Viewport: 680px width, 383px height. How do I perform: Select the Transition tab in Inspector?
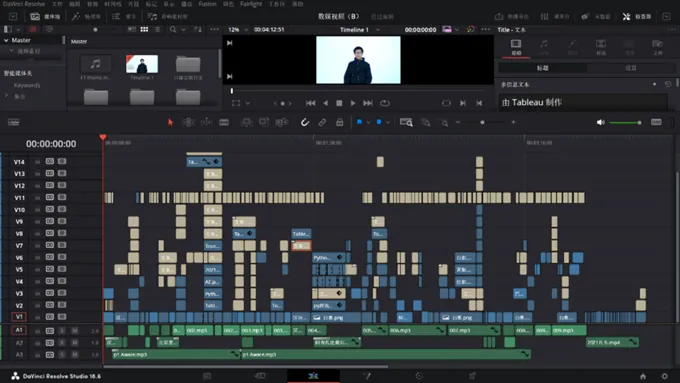601,47
